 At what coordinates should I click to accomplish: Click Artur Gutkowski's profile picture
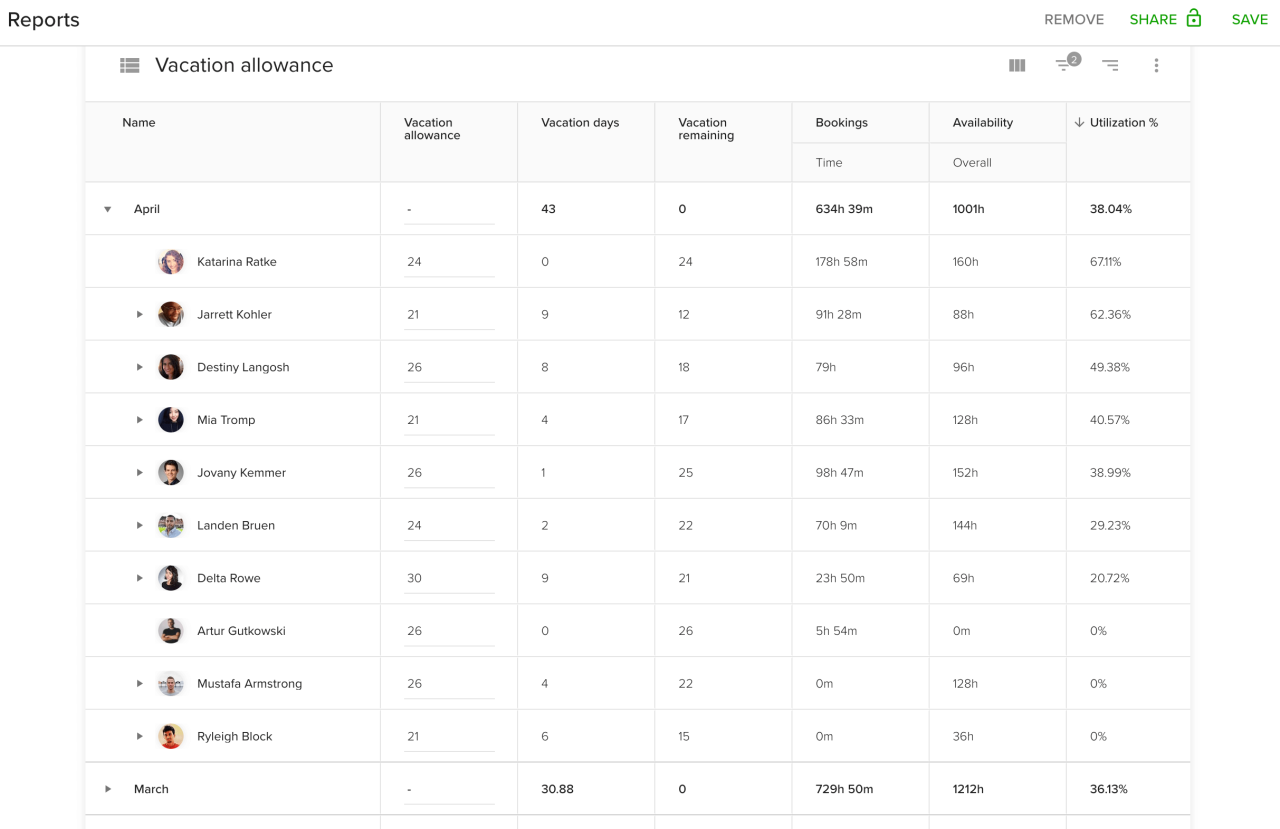[x=171, y=631]
